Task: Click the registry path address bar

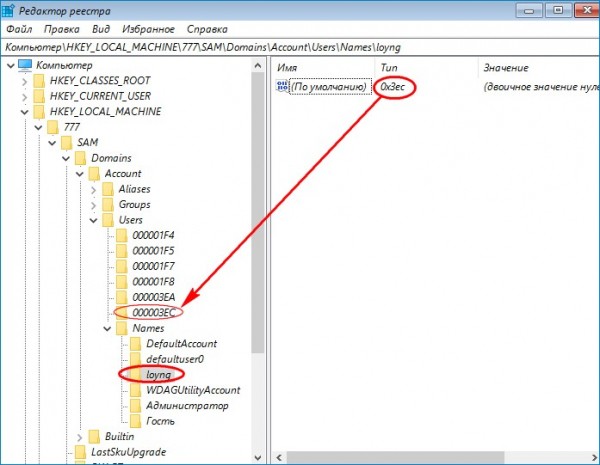Action: coord(300,47)
